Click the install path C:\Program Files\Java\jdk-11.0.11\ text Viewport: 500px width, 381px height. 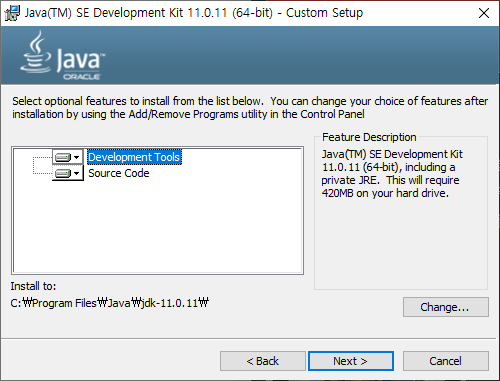click(x=109, y=303)
